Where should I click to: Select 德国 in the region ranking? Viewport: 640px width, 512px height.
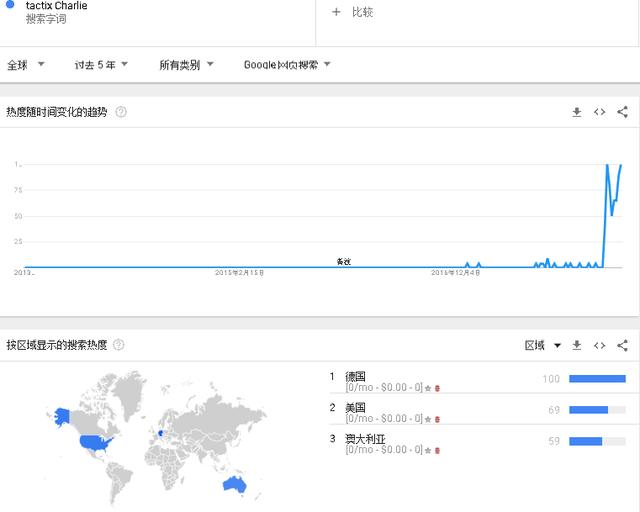355,376
